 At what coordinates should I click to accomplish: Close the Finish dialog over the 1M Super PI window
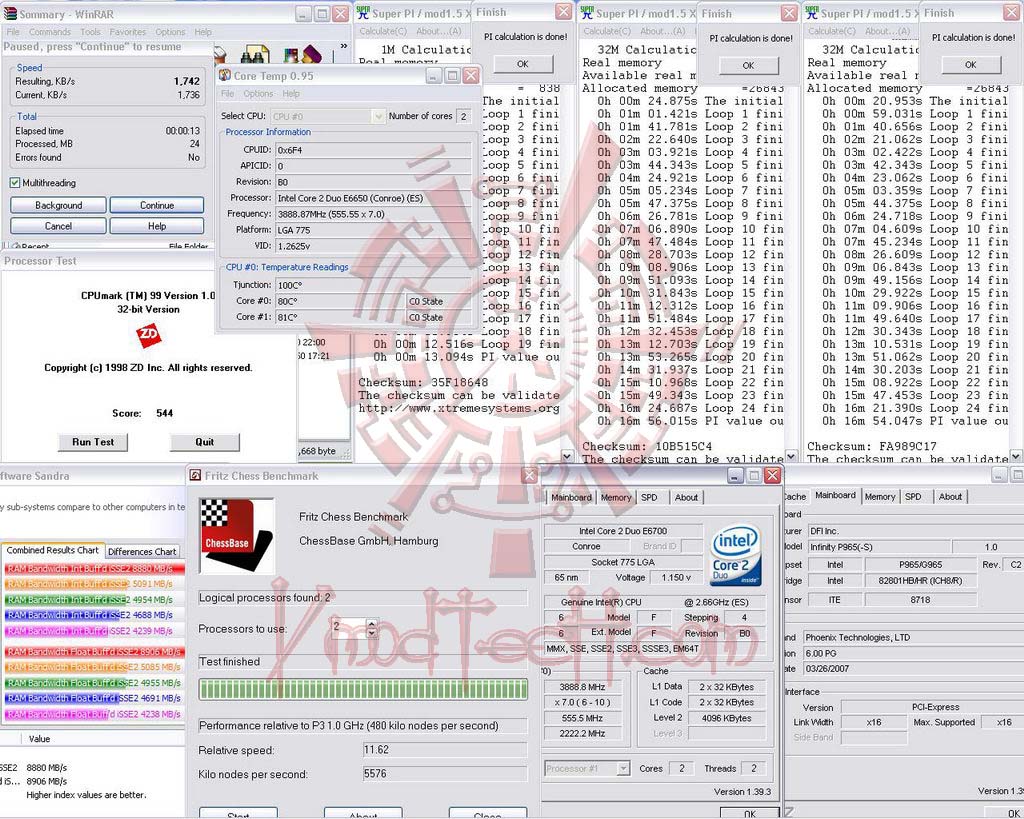(x=563, y=12)
